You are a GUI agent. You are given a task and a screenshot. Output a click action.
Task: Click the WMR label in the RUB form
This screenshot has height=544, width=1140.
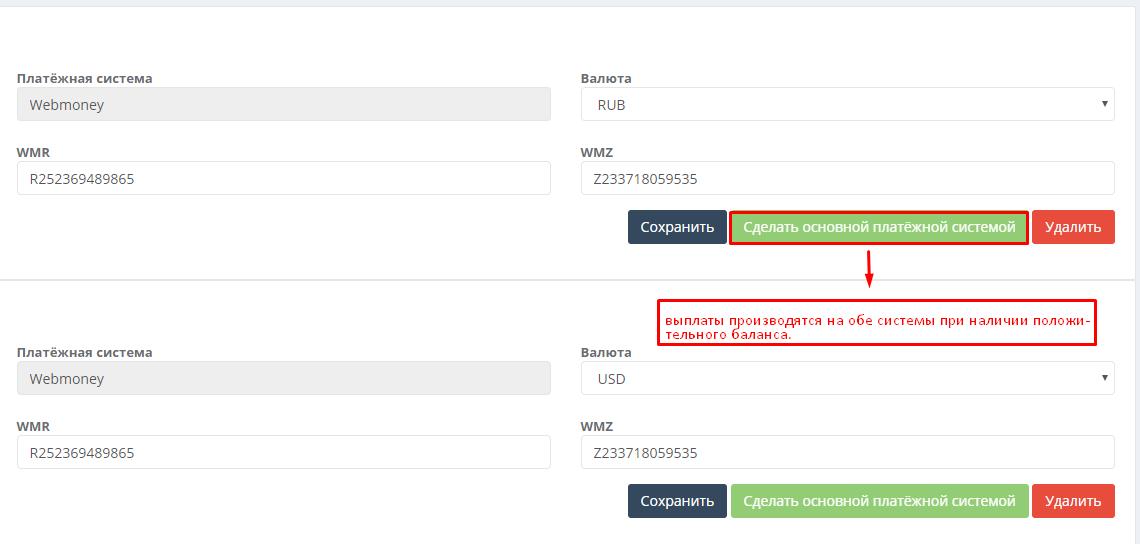pos(33,152)
